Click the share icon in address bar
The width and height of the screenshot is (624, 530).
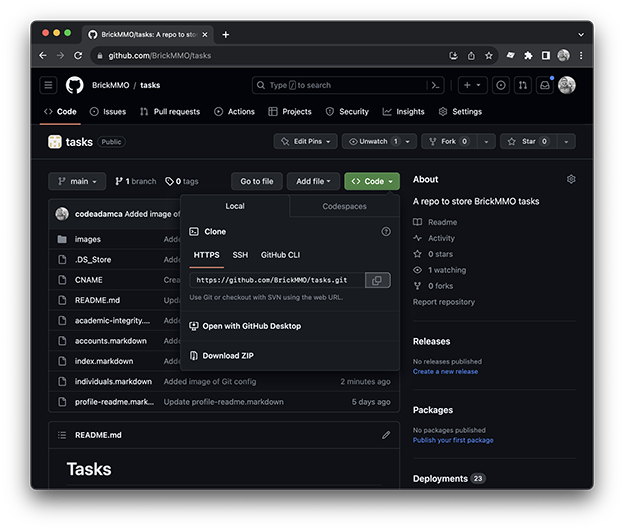coord(471,56)
